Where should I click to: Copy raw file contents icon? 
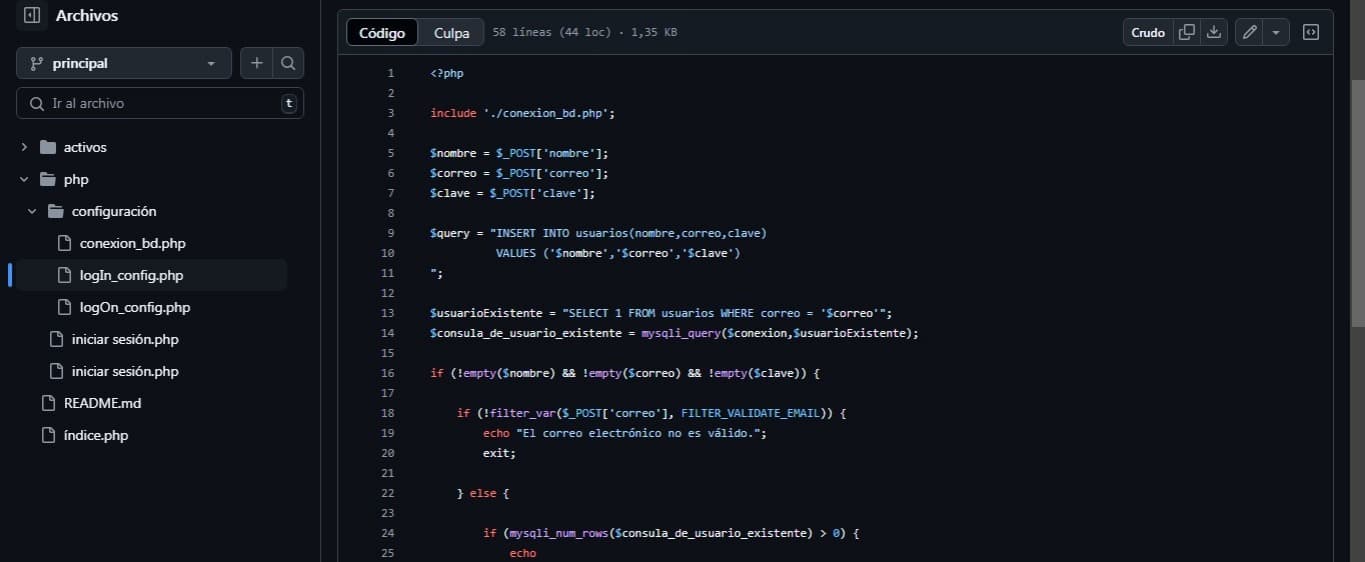click(1187, 32)
